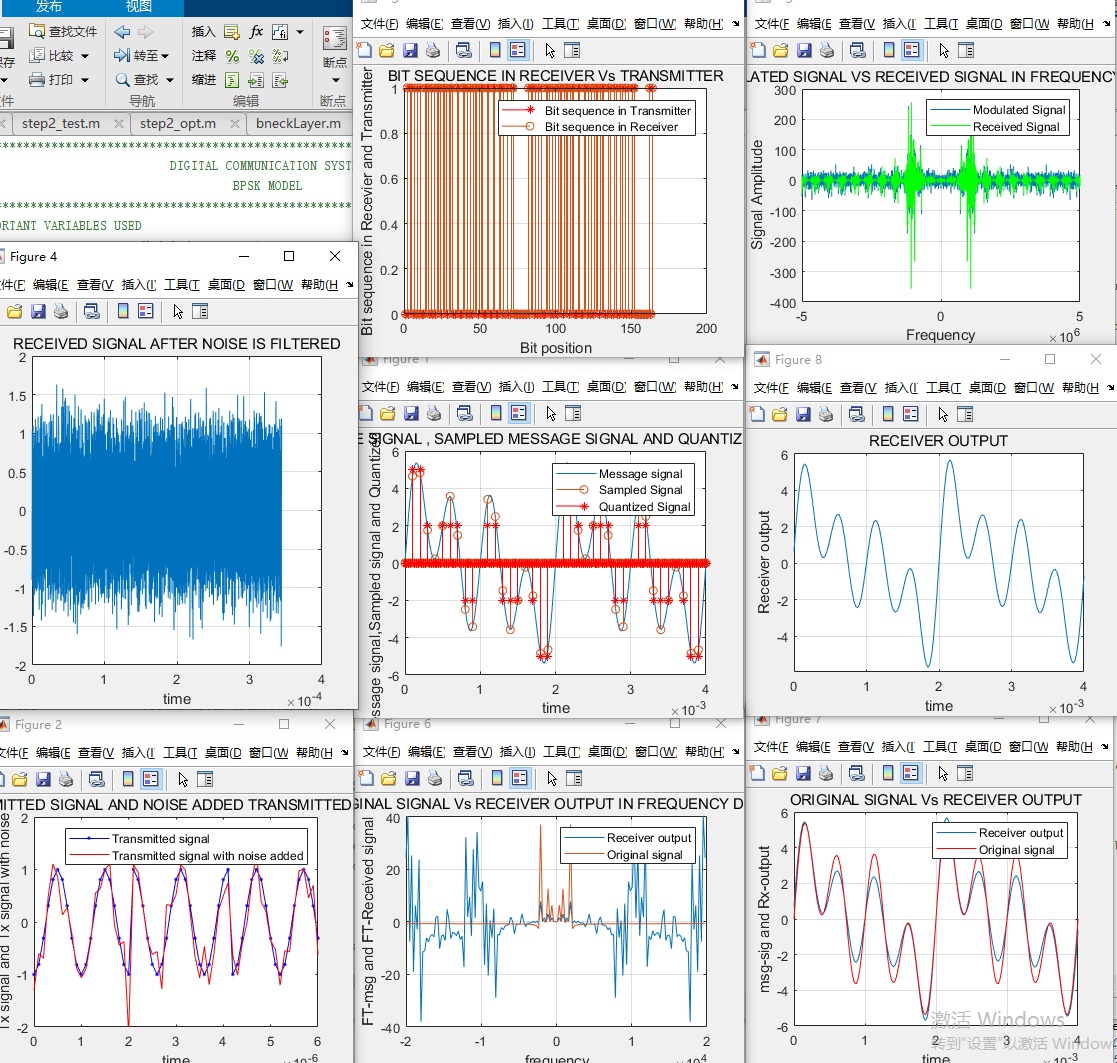Click Save icon in Figure 4 toolbar
This screenshot has height=1063, width=1117.
[x=38, y=311]
